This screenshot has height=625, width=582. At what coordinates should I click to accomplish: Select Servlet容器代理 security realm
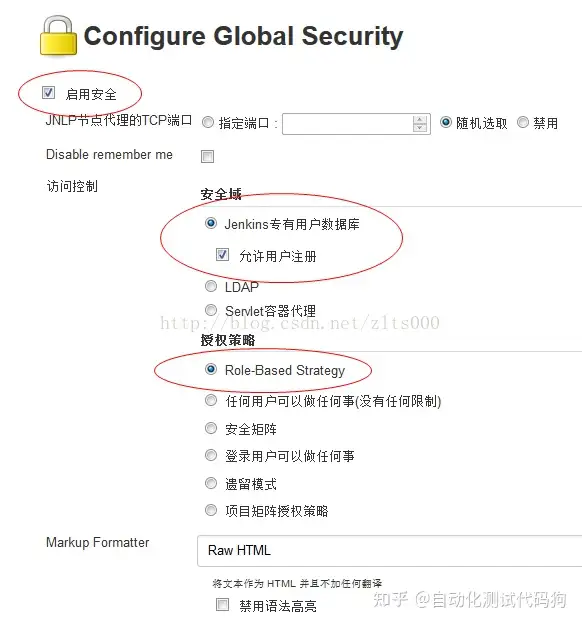tap(211, 310)
